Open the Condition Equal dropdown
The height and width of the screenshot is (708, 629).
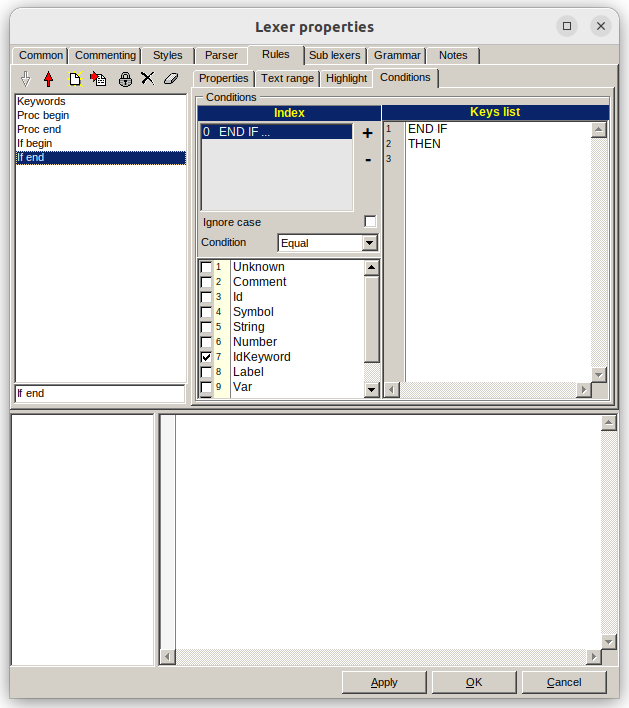point(369,243)
